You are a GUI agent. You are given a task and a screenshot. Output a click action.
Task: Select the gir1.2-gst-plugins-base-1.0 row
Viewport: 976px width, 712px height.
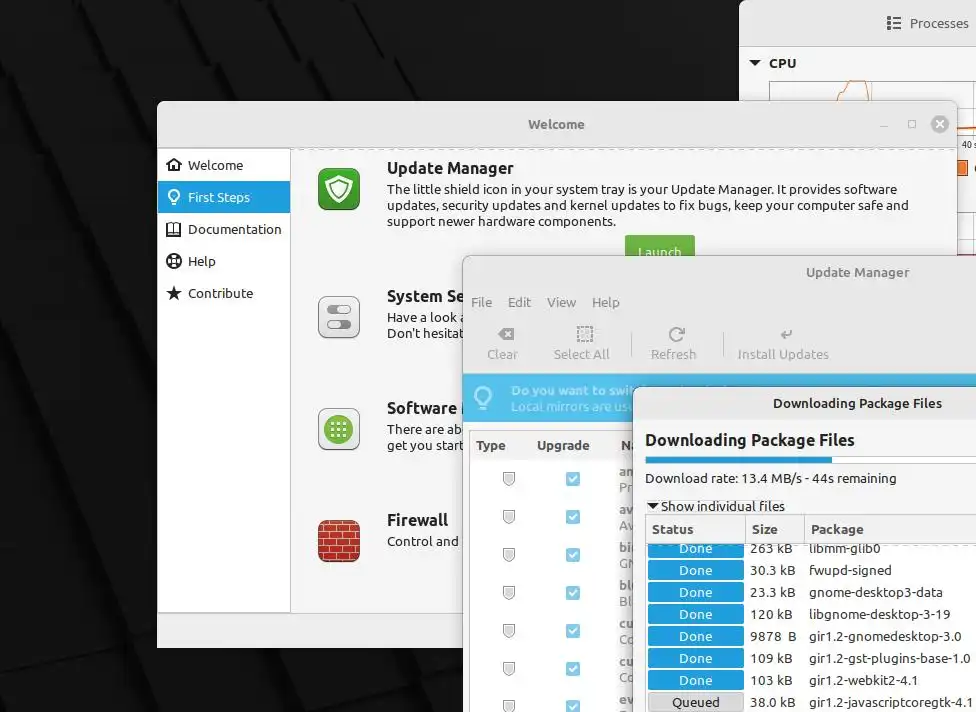pos(812,658)
